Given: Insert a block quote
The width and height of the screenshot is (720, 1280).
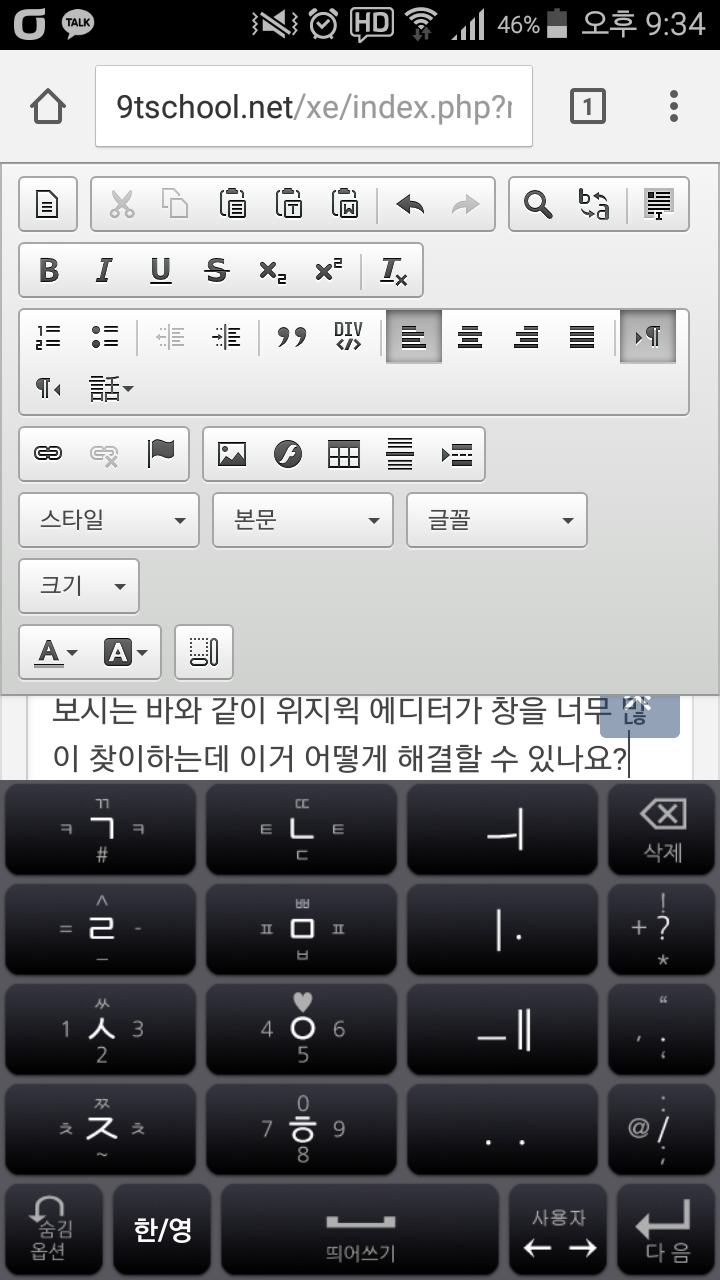Looking at the screenshot, I should pyautogui.click(x=291, y=337).
